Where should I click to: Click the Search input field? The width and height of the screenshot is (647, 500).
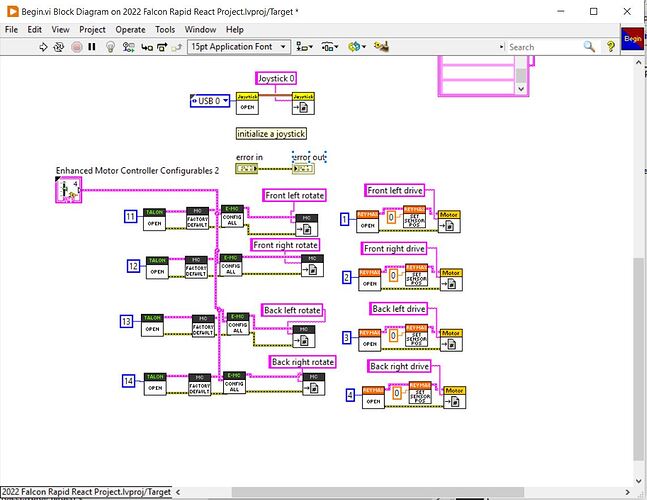pos(542,47)
